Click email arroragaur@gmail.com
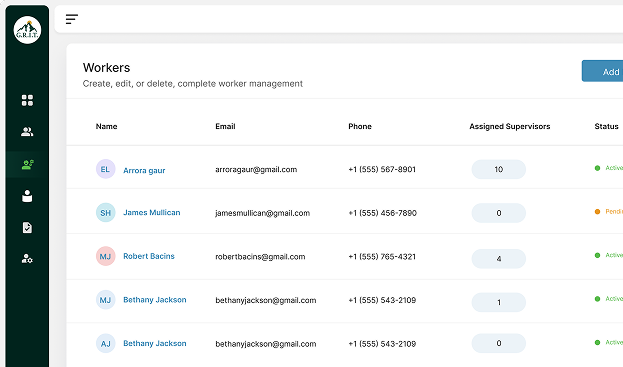 pos(256,170)
